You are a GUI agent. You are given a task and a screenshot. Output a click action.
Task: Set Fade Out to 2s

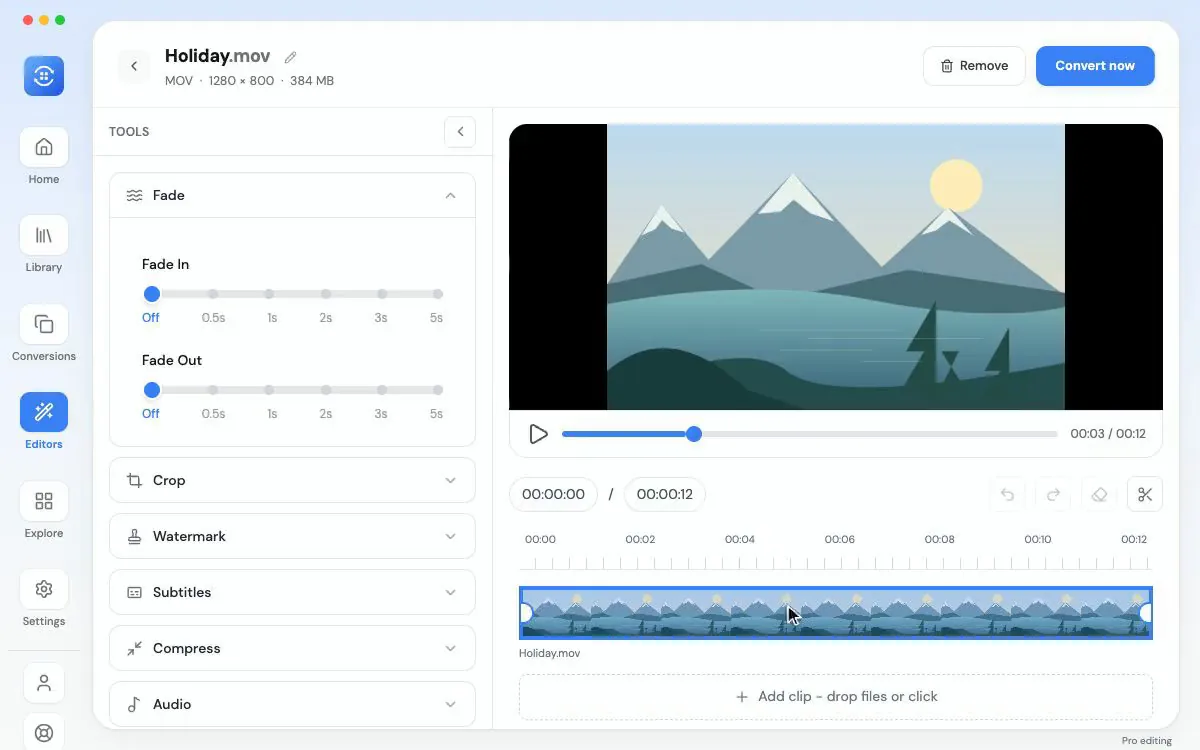[326, 390]
